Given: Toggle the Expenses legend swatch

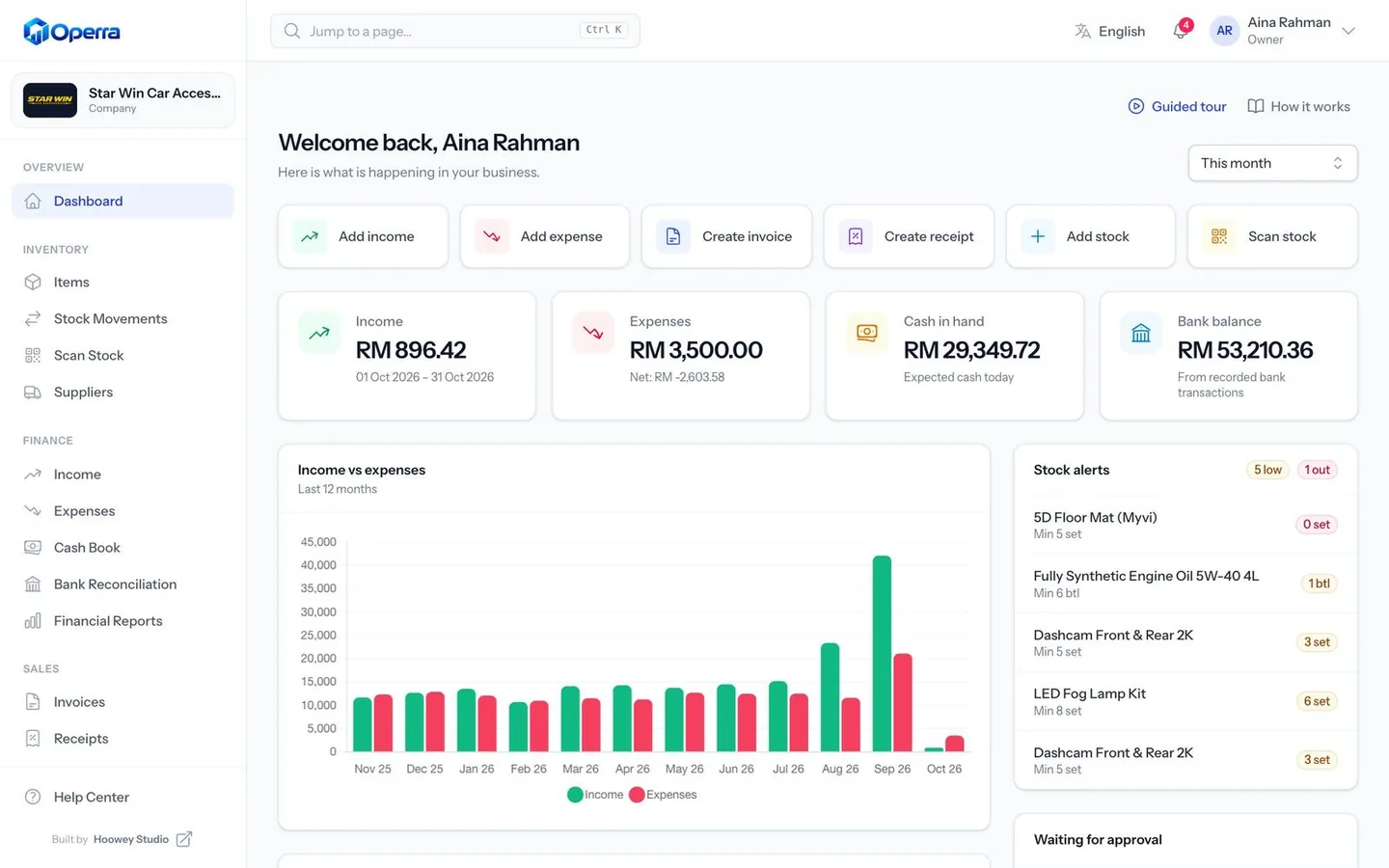Looking at the screenshot, I should point(637,795).
